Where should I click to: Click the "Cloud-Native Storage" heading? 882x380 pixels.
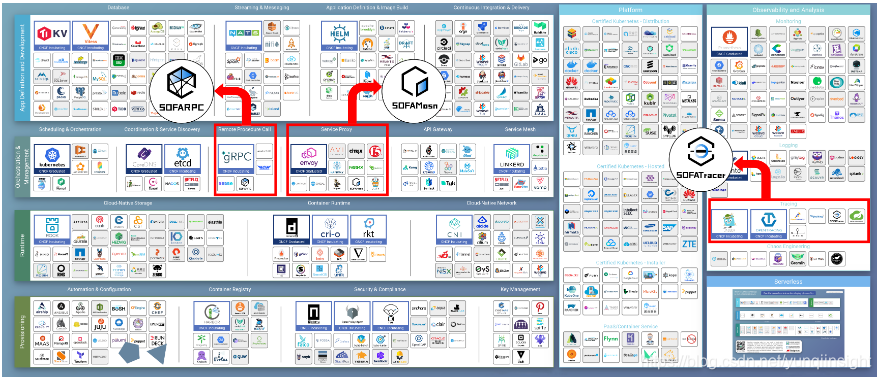point(128,202)
